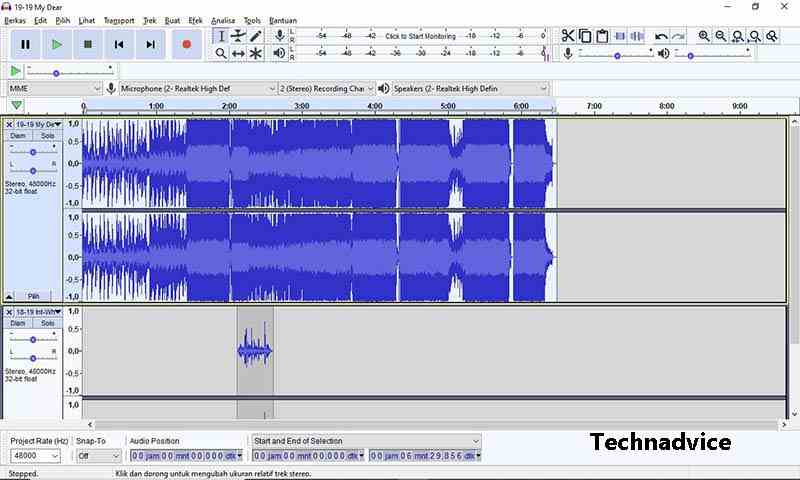
Task: Click the first track's gain slider
Action: 33,152
